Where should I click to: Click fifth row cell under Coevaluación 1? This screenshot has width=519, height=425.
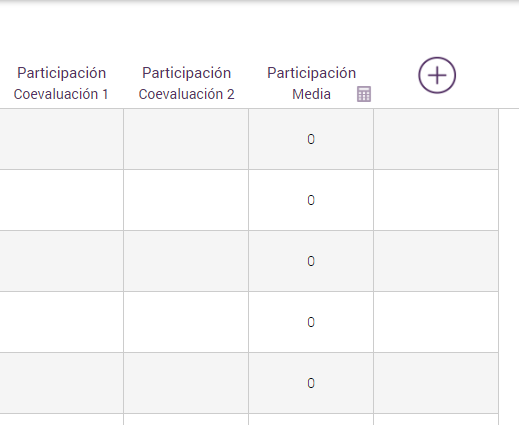click(x=61, y=383)
